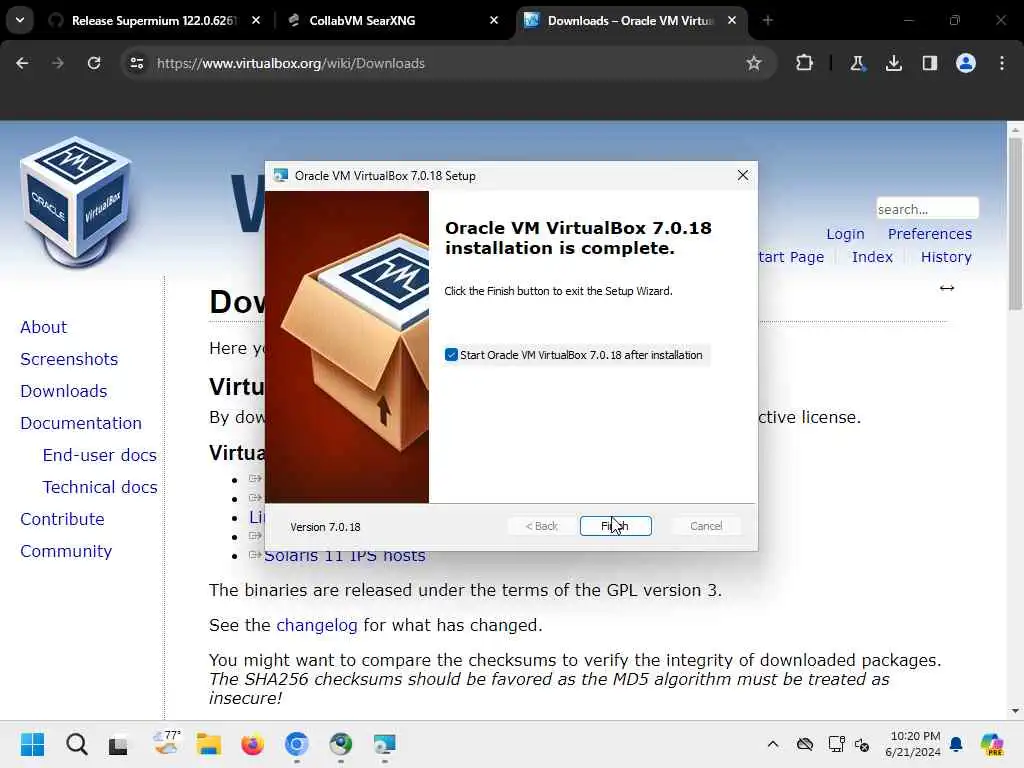
Task: Open Community in the sidebar
Action: [66, 551]
